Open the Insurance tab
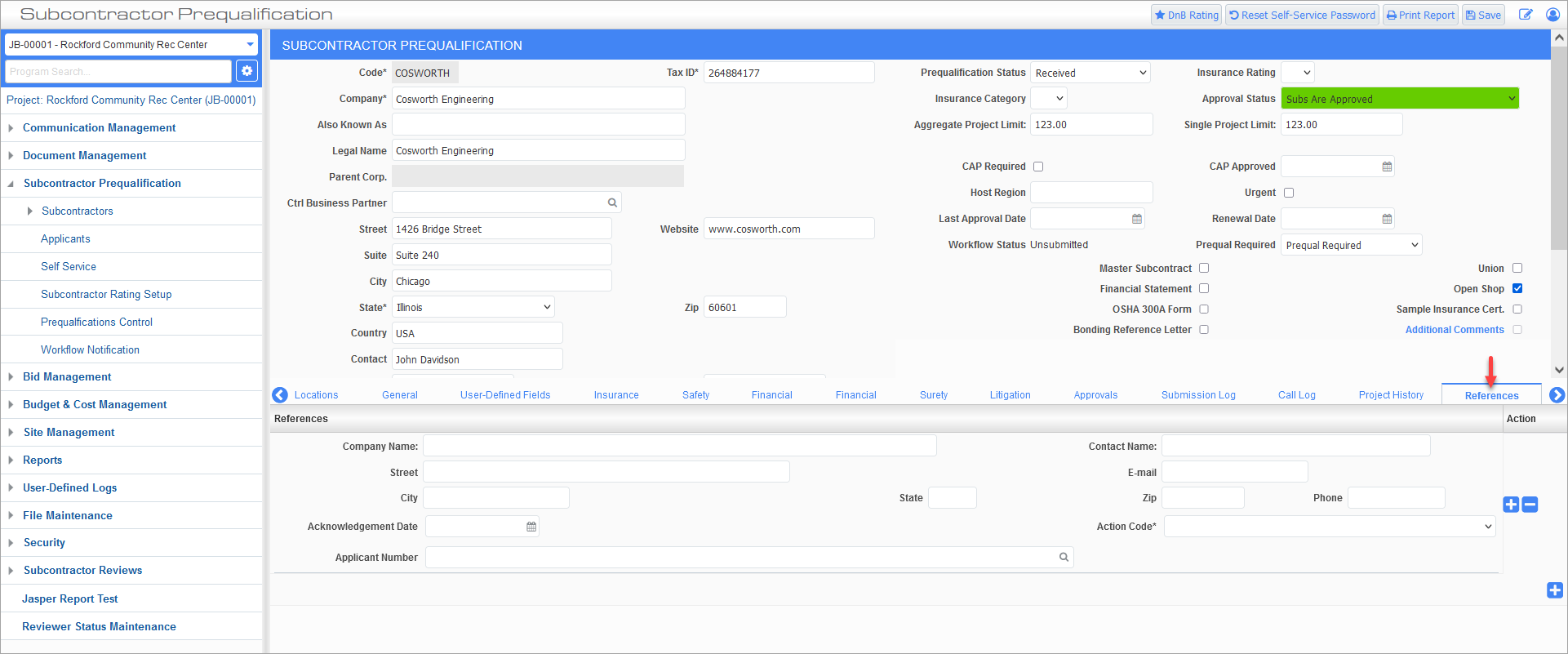This screenshot has width=1568, height=654. pos(616,395)
